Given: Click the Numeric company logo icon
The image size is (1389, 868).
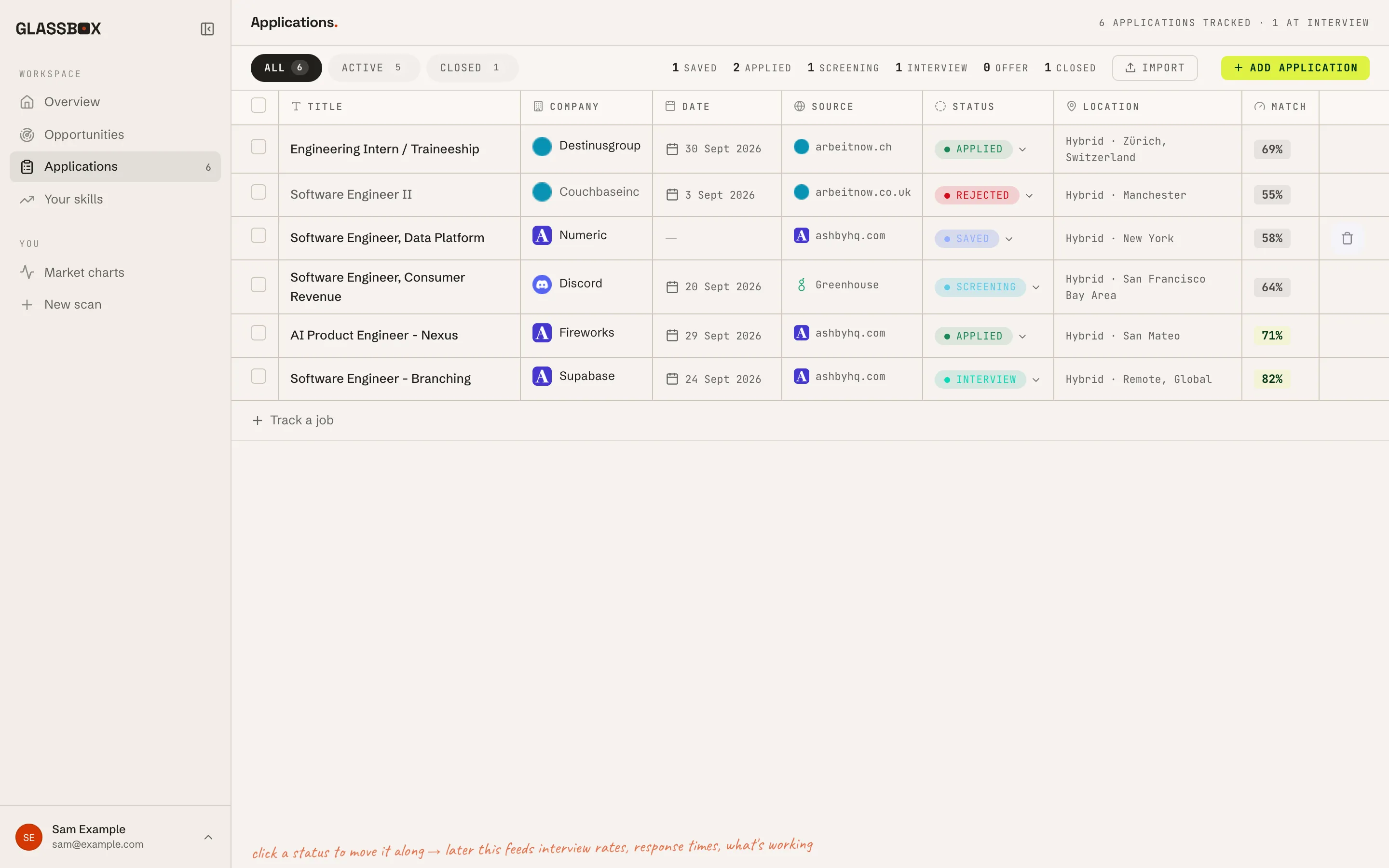Looking at the screenshot, I should (x=542, y=235).
